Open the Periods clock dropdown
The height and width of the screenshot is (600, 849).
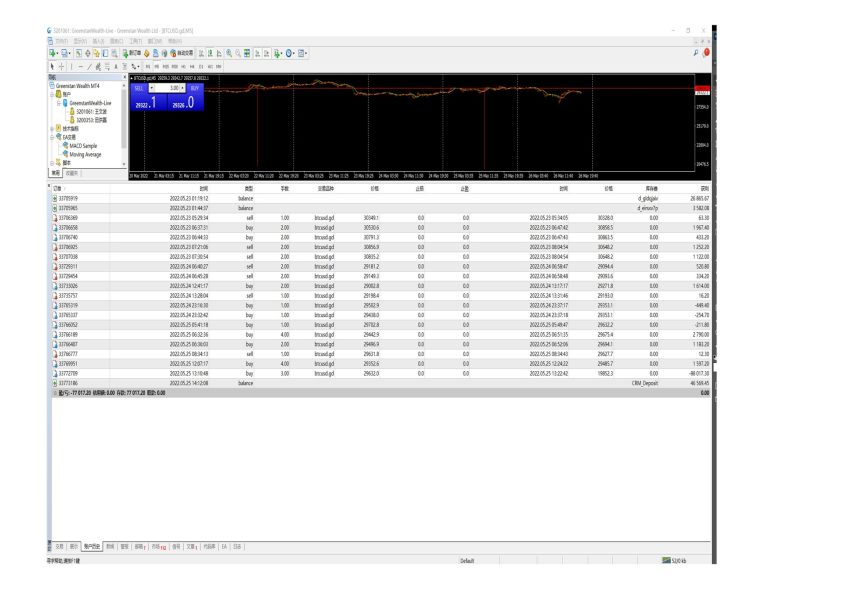click(x=290, y=53)
